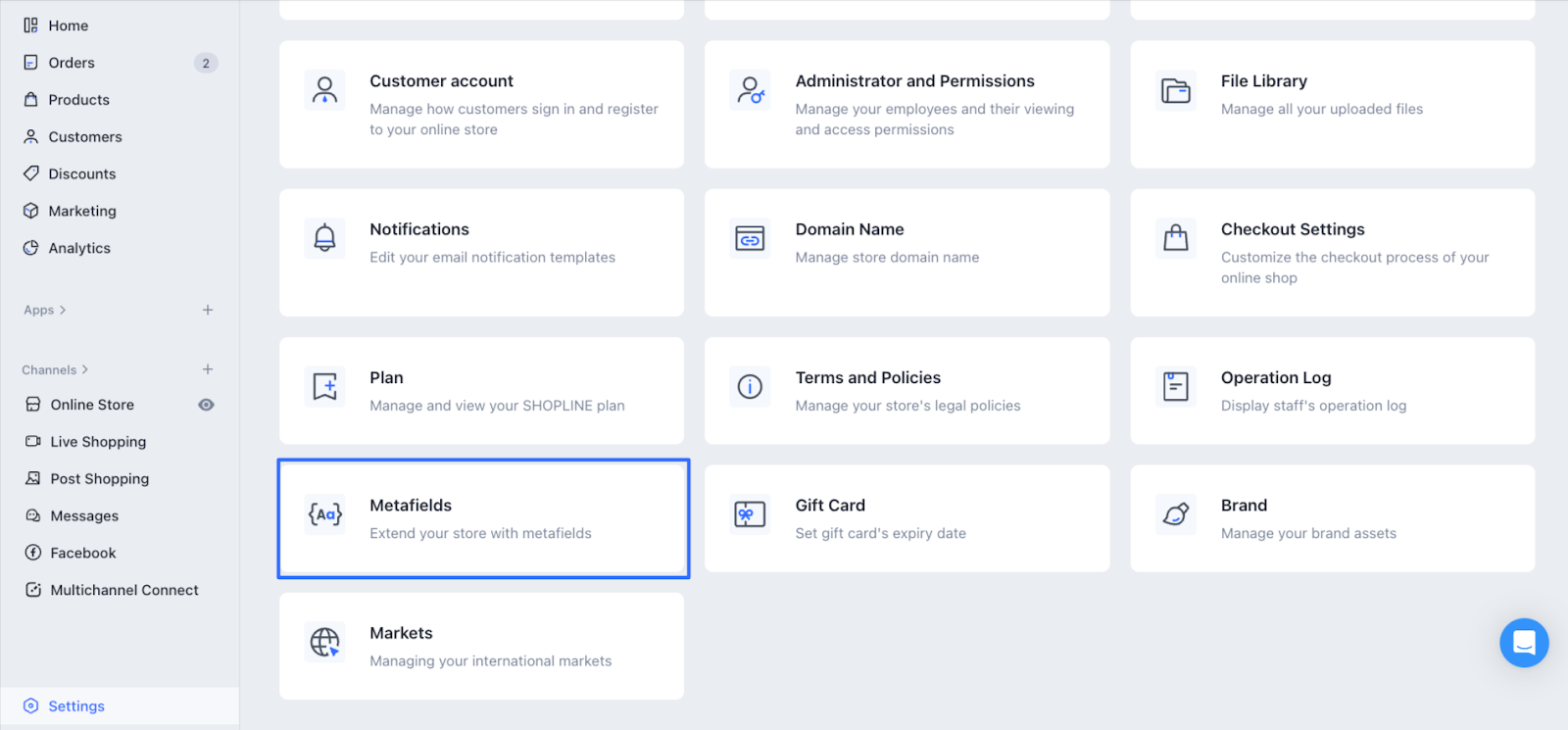This screenshot has width=1568, height=730.
Task: Go to Analytics in the sidebar
Action: pos(79,249)
